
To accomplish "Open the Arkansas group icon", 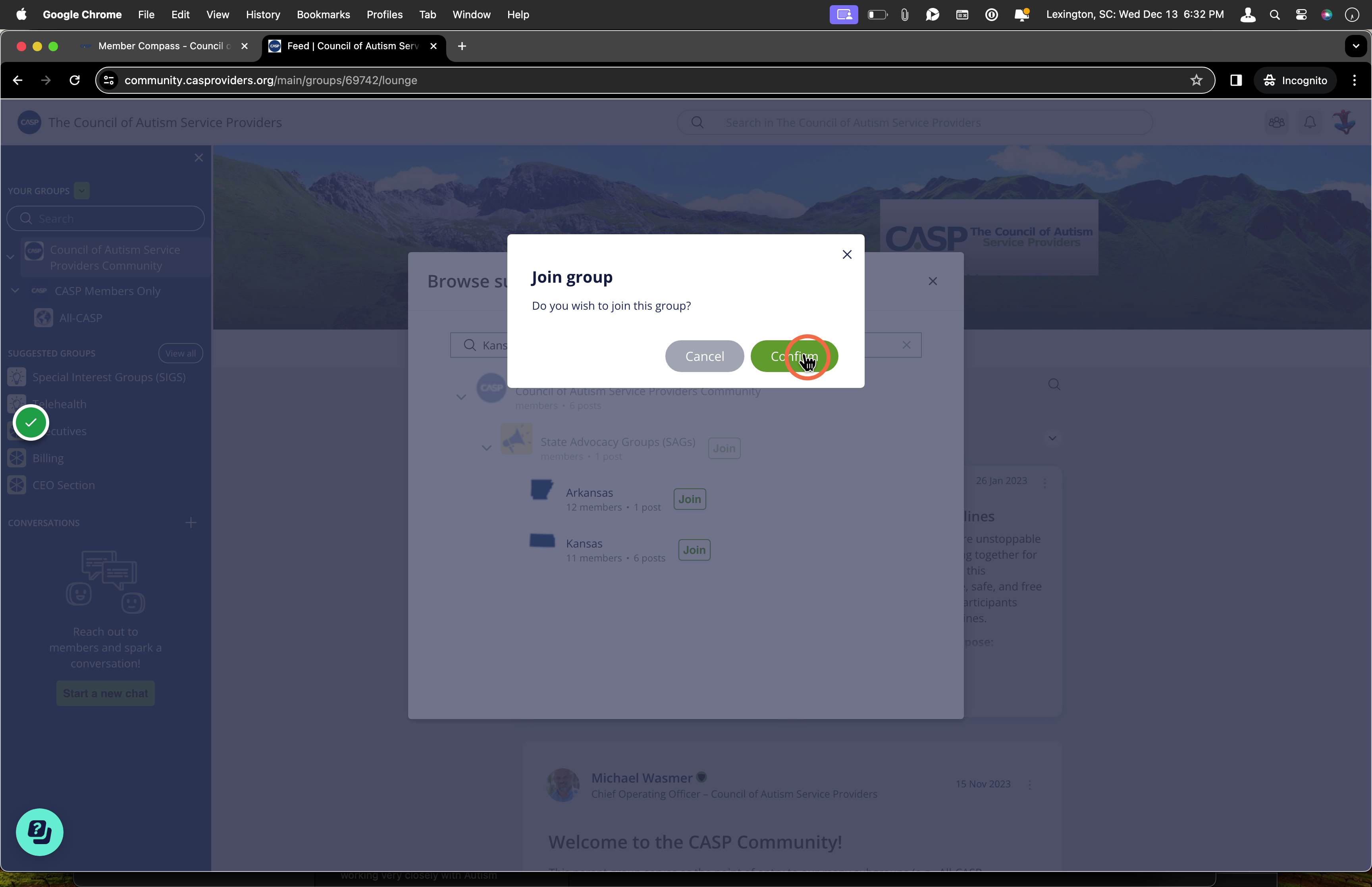I will point(541,490).
